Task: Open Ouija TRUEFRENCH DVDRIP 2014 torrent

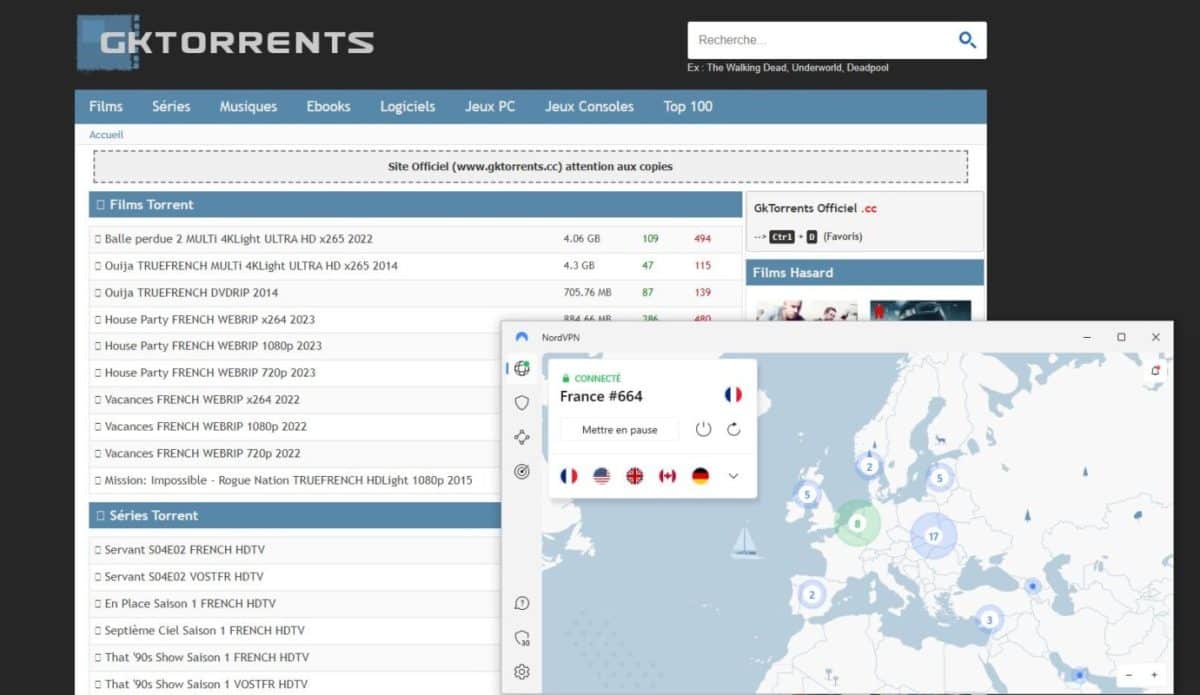Action: (192, 293)
